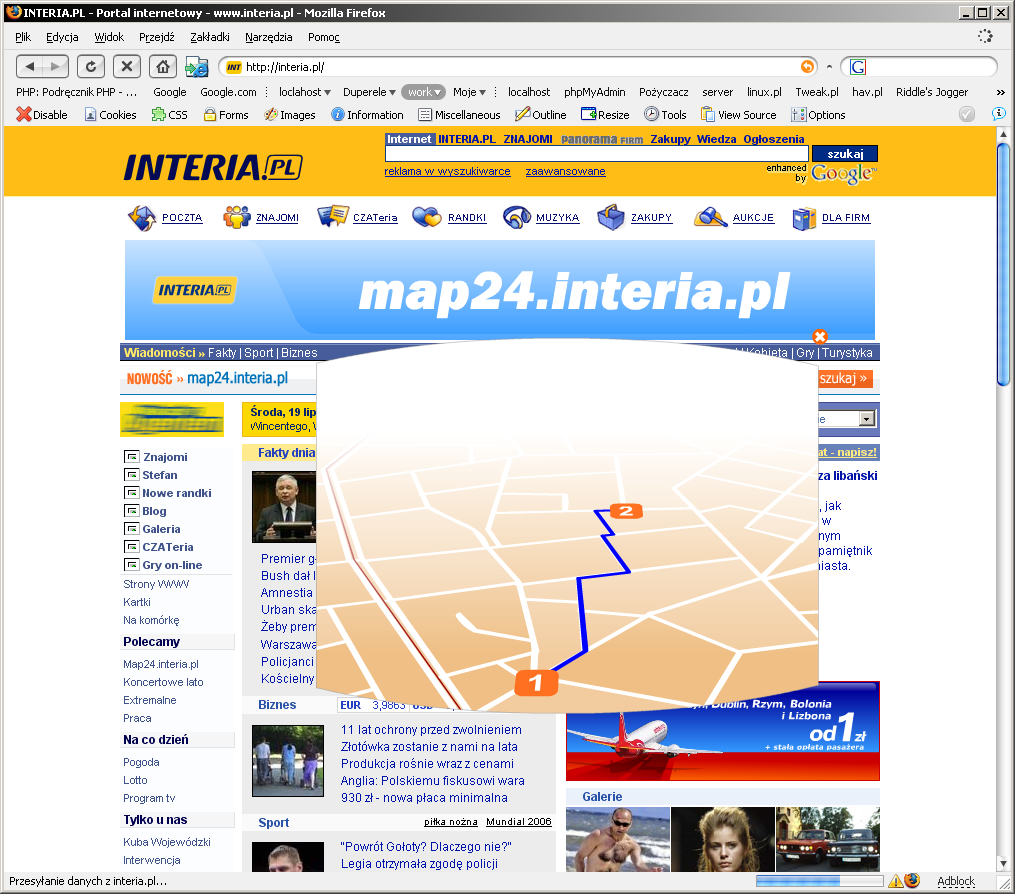The height and width of the screenshot is (894, 1015).
Task: Click the page loading progress bar
Action: point(819,881)
